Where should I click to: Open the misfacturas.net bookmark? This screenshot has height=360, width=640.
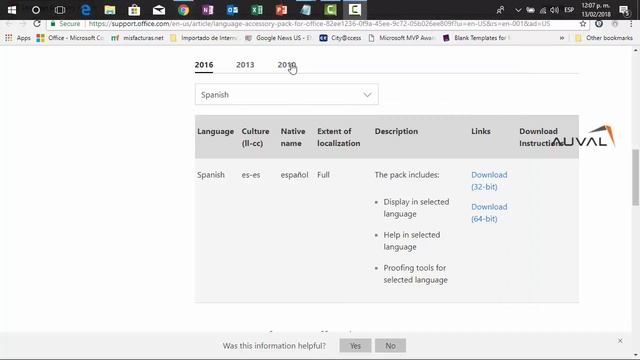point(138,38)
